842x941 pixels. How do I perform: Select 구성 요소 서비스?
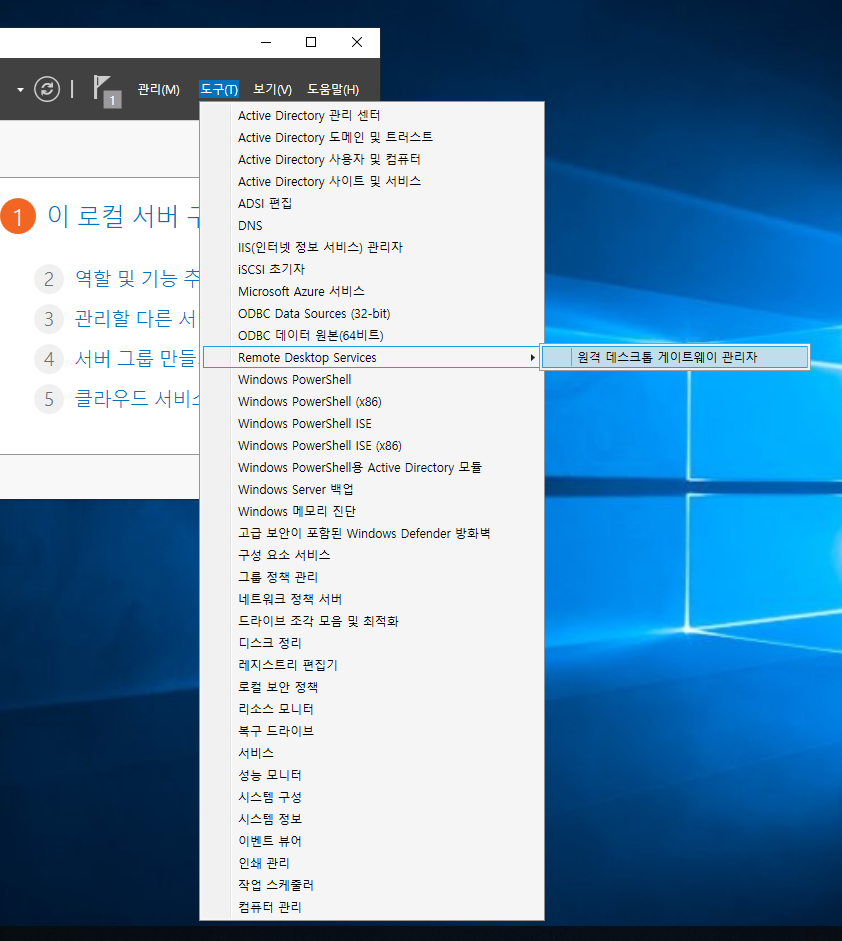[x=373, y=555]
